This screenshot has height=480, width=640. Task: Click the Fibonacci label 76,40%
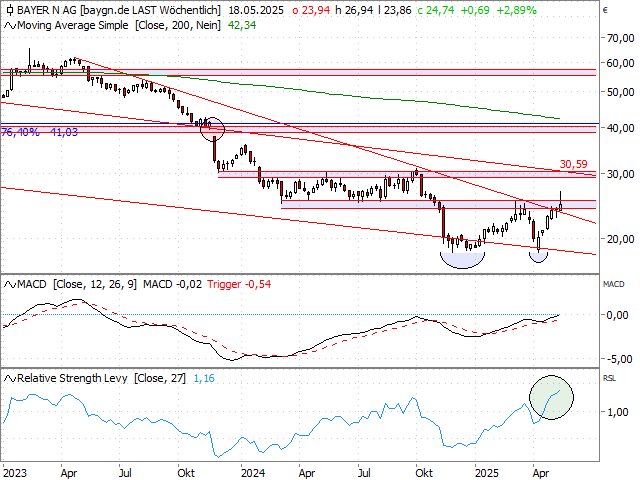[20, 132]
